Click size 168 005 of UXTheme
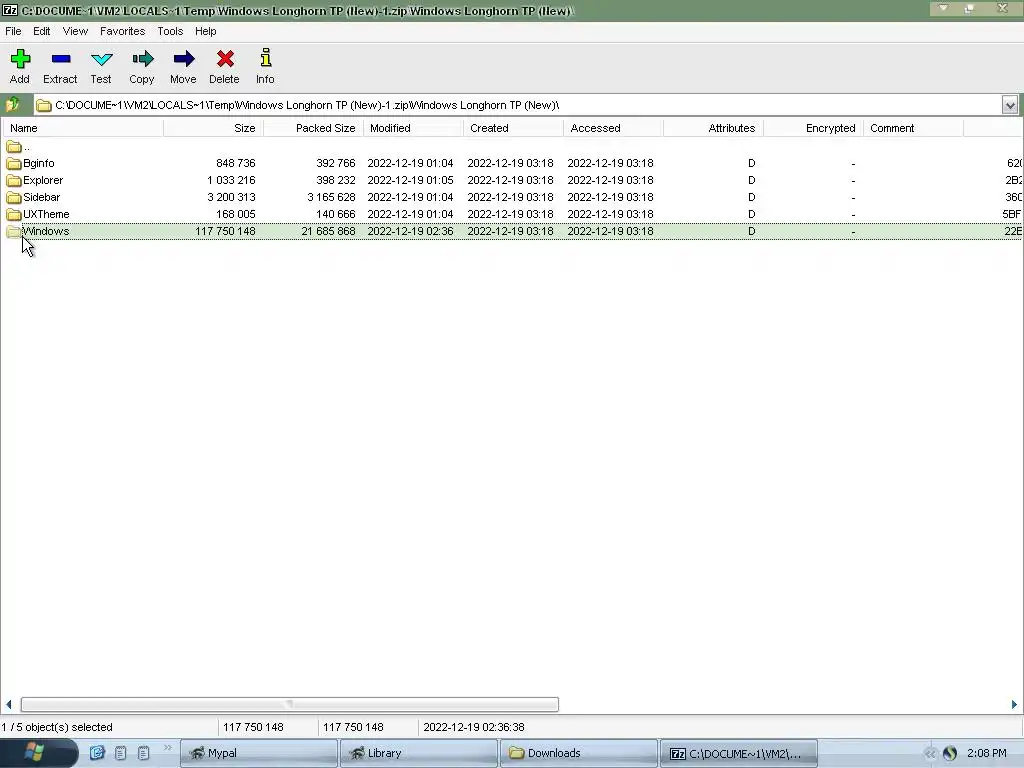The width and height of the screenshot is (1024, 768). (236, 214)
